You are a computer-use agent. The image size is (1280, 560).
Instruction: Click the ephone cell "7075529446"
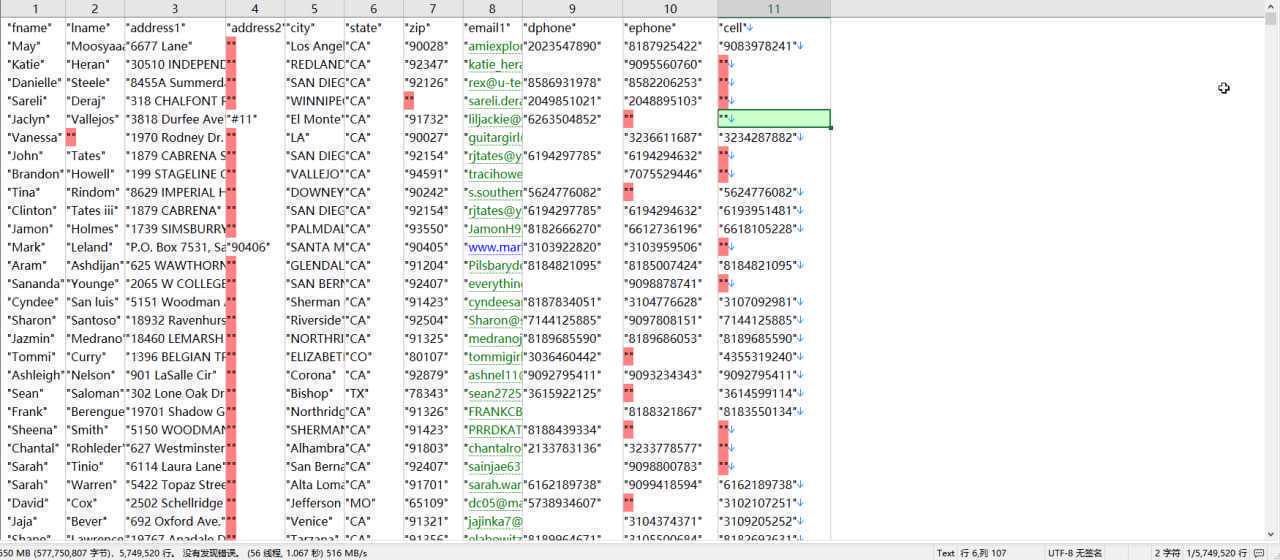click(x=670, y=174)
